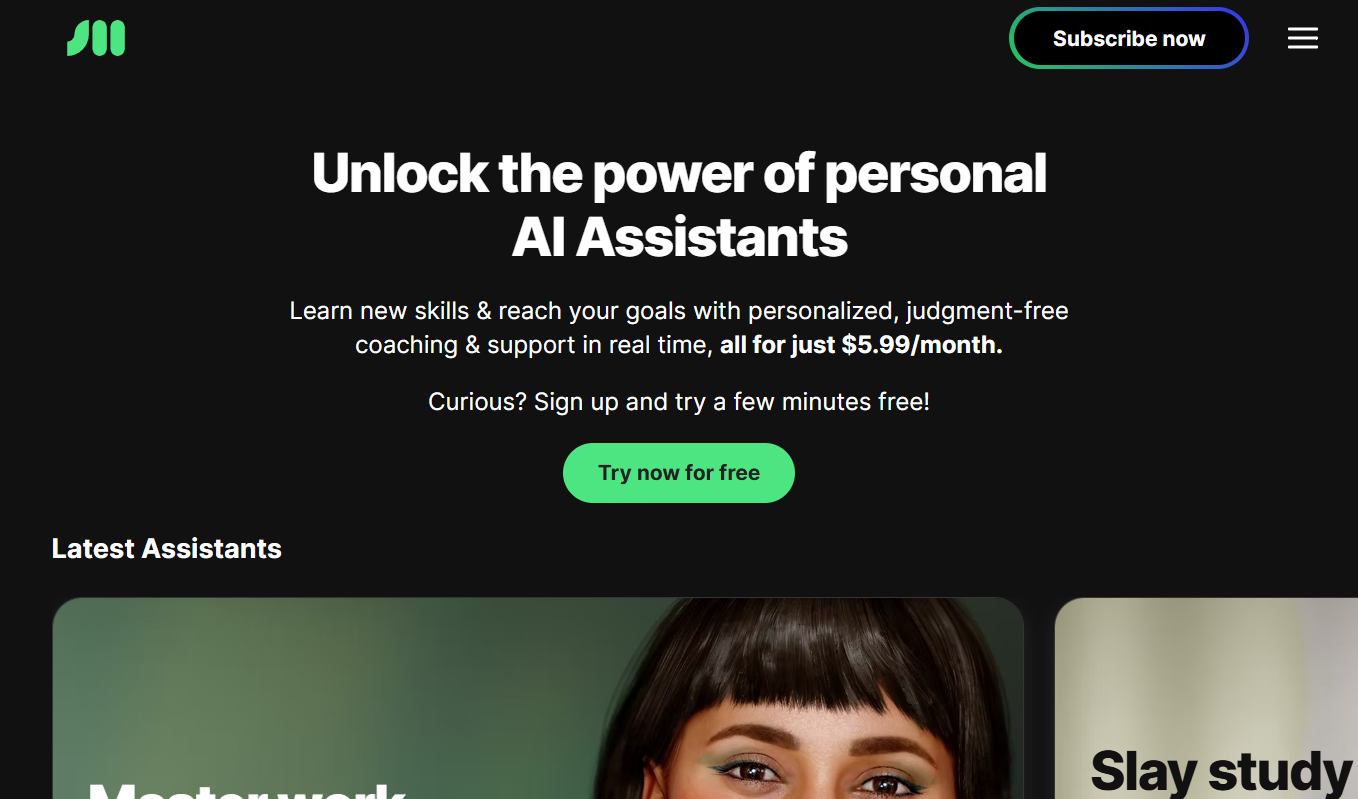Open the Master work assistant card
The height and width of the screenshot is (799, 1358).
pos(538,698)
